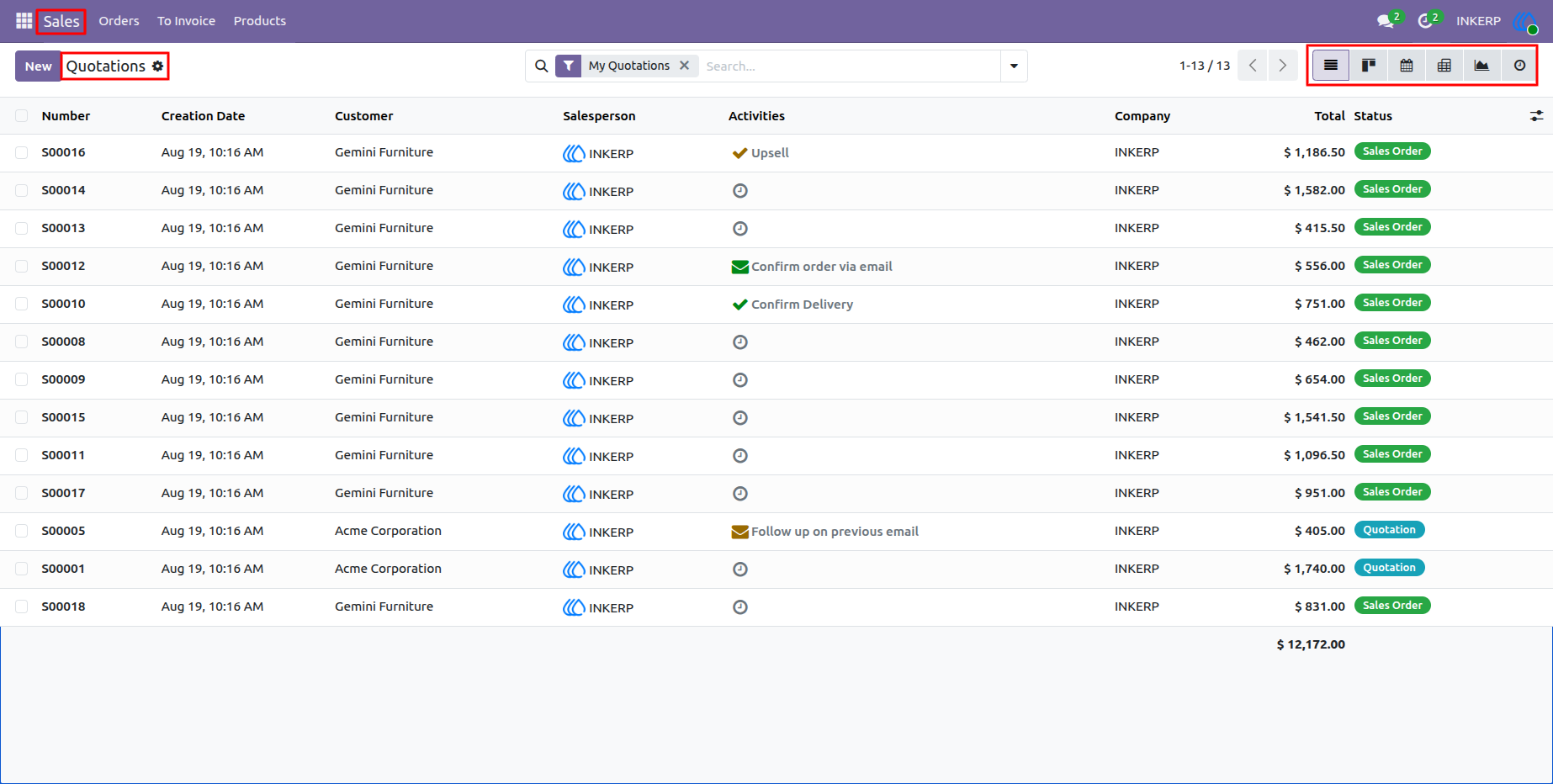Open the messages conversation icon

(x=1386, y=21)
